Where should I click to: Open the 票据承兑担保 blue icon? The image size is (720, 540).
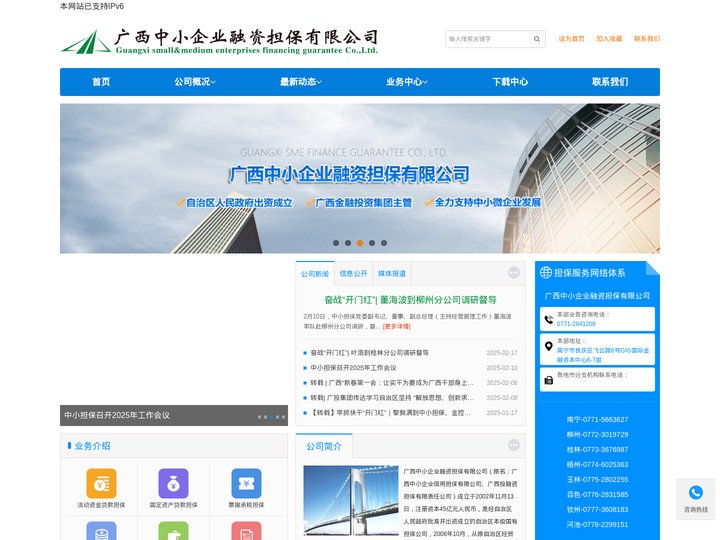[x=246, y=483]
